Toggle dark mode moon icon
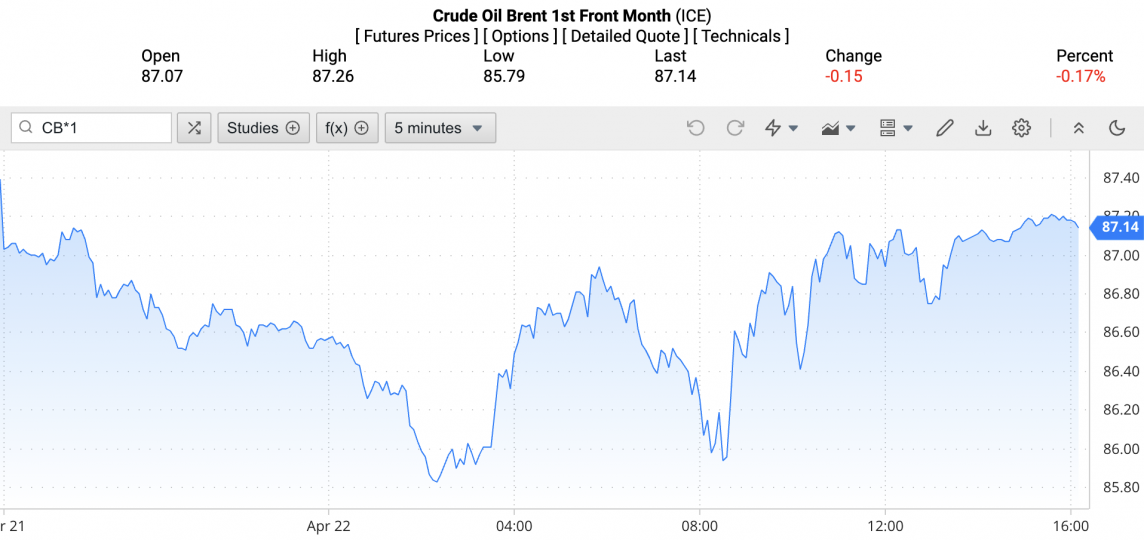 [x=1118, y=128]
